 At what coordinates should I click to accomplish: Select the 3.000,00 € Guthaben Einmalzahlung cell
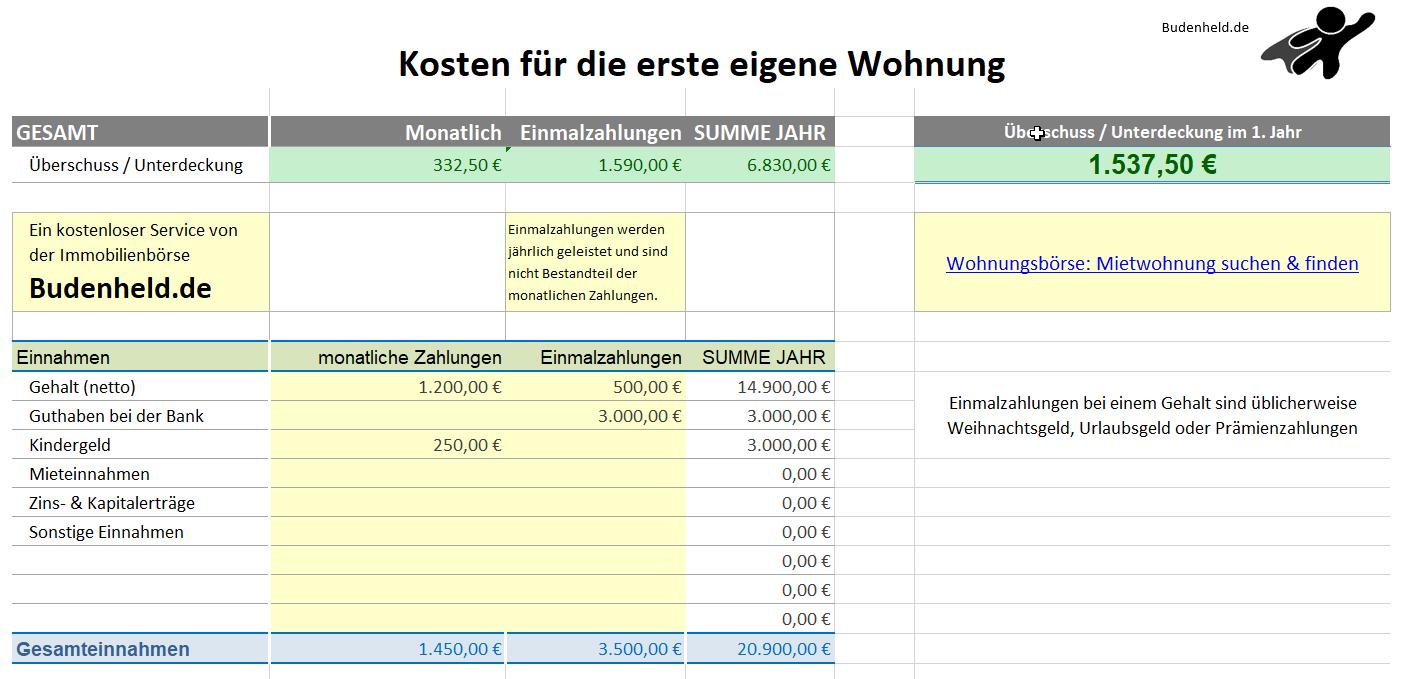coord(595,415)
